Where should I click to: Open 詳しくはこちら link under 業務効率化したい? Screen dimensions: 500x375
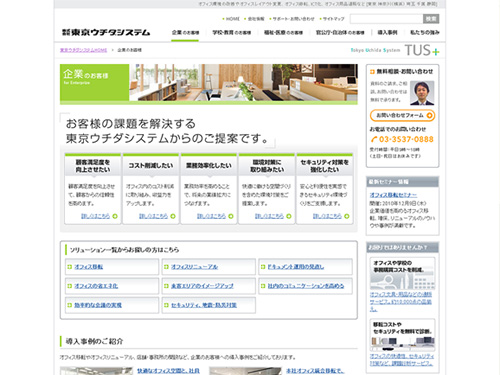click(211, 216)
